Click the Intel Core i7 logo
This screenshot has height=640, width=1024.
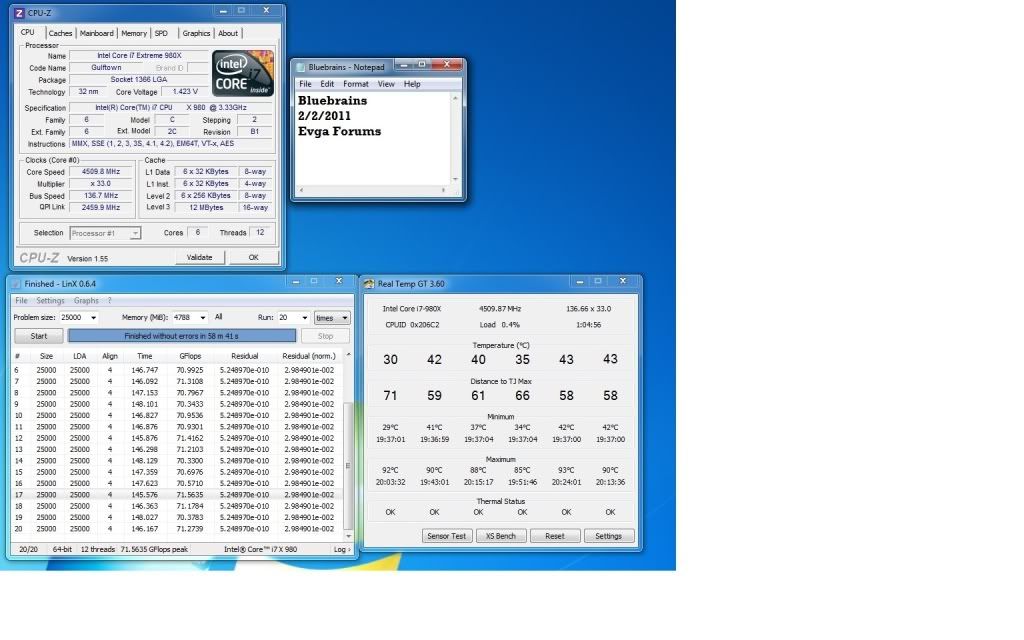coord(243,73)
